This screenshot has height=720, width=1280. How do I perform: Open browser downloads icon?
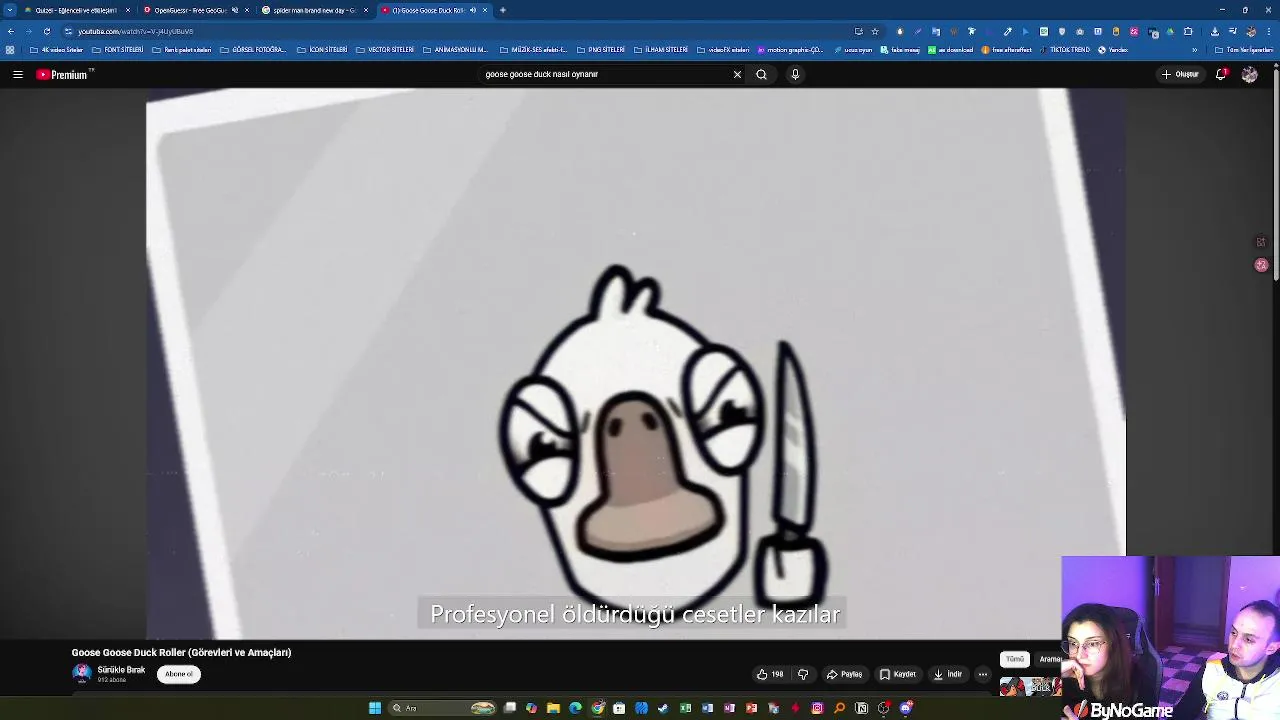click(x=1214, y=31)
